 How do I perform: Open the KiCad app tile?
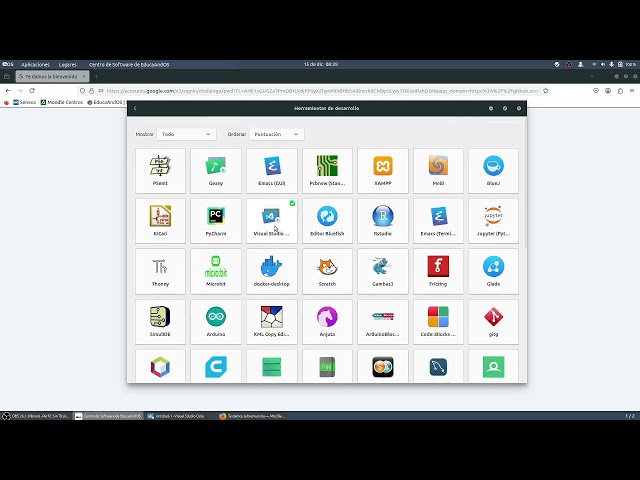click(160, 221)
